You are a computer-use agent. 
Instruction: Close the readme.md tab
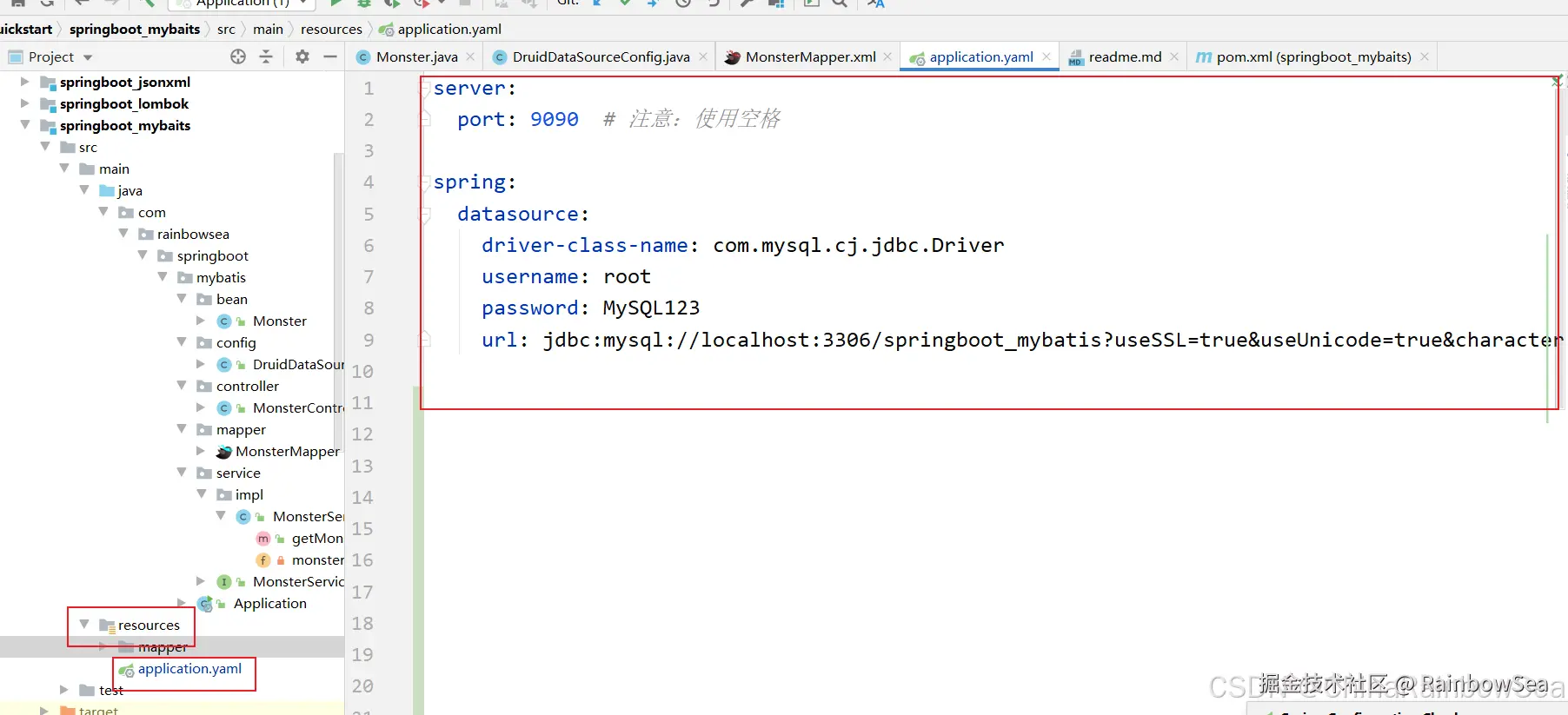pos(1174,56)
